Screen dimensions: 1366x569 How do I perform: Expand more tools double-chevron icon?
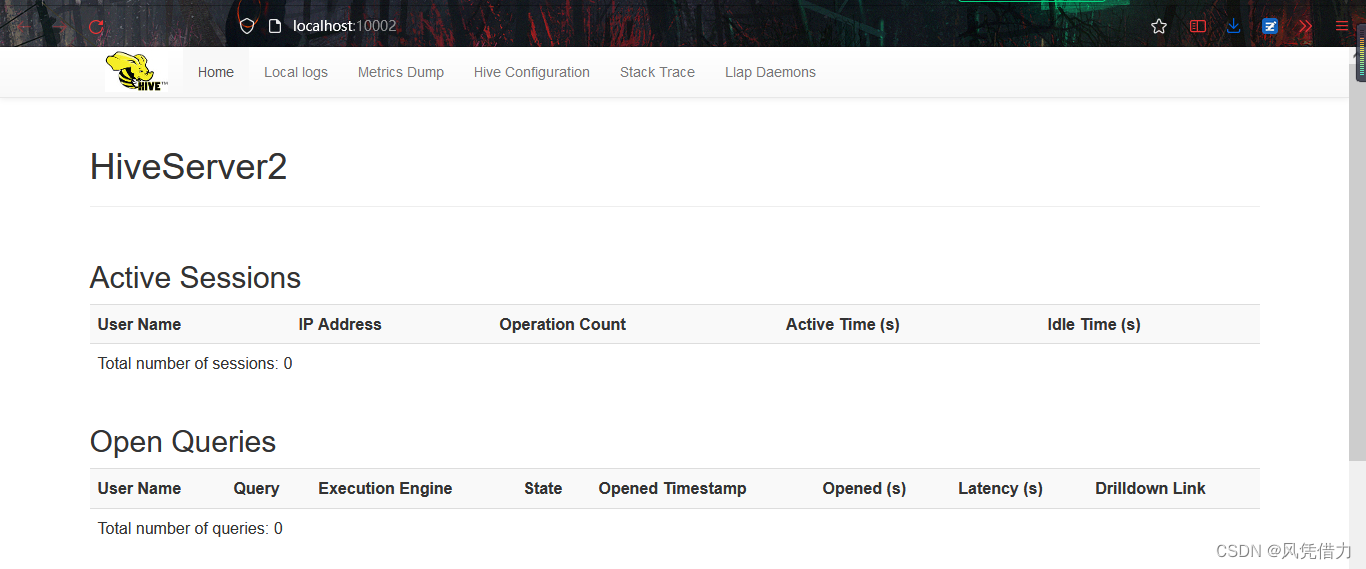pos(1305,27)
